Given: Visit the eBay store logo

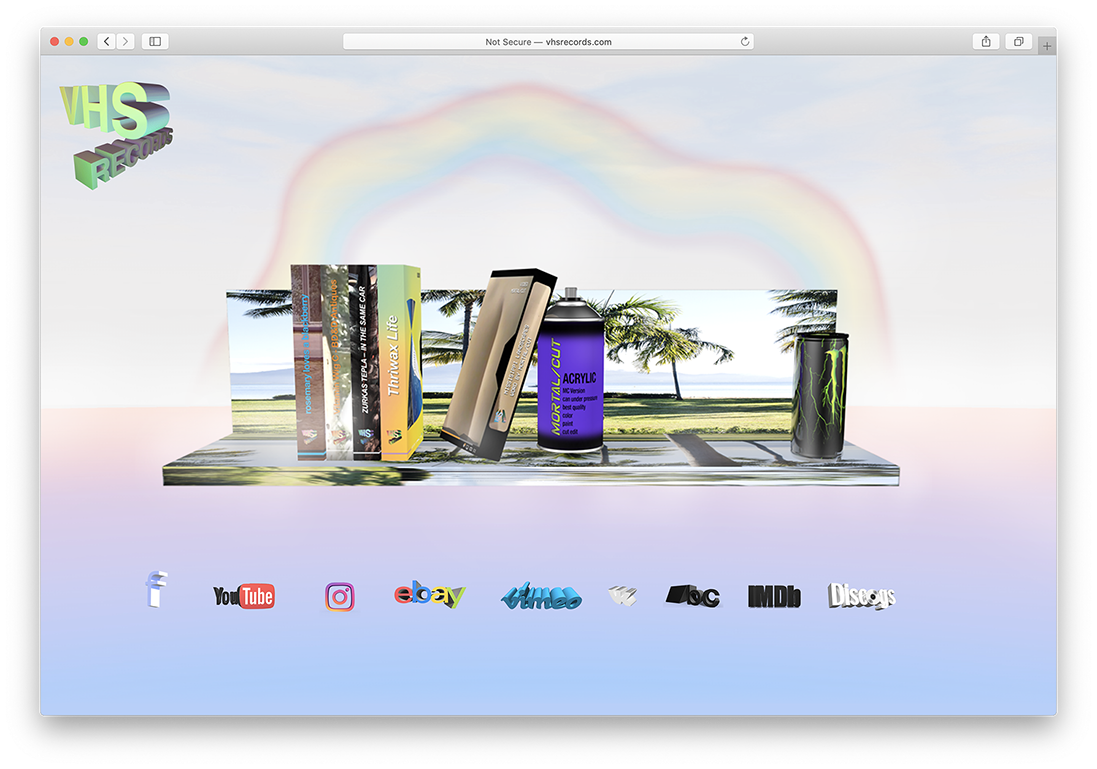Looking at the screenshot, I should [x=429, y=596].
